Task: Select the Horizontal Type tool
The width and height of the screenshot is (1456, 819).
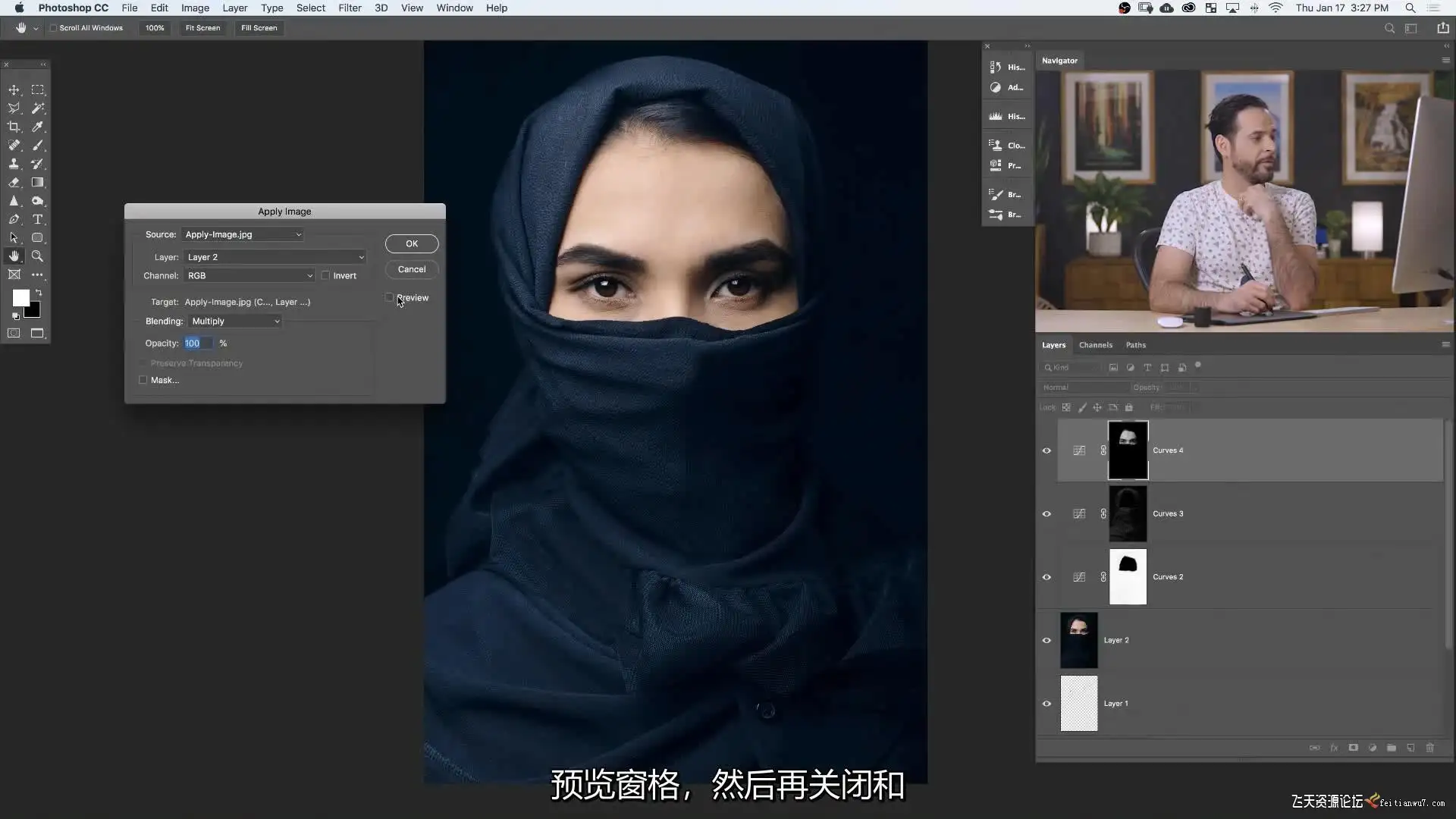Action: tap(37, 219)
